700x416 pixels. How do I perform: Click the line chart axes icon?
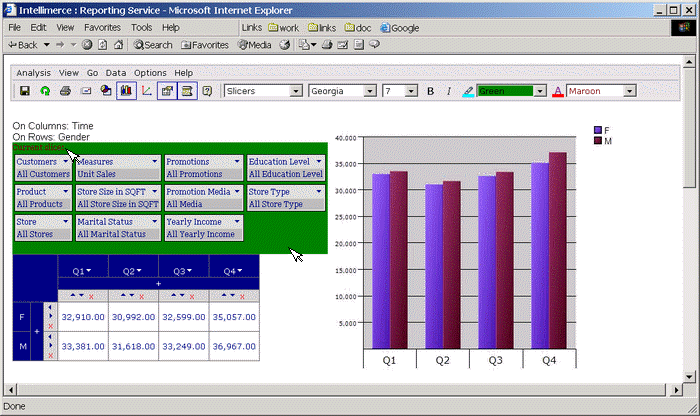point(146,91)
